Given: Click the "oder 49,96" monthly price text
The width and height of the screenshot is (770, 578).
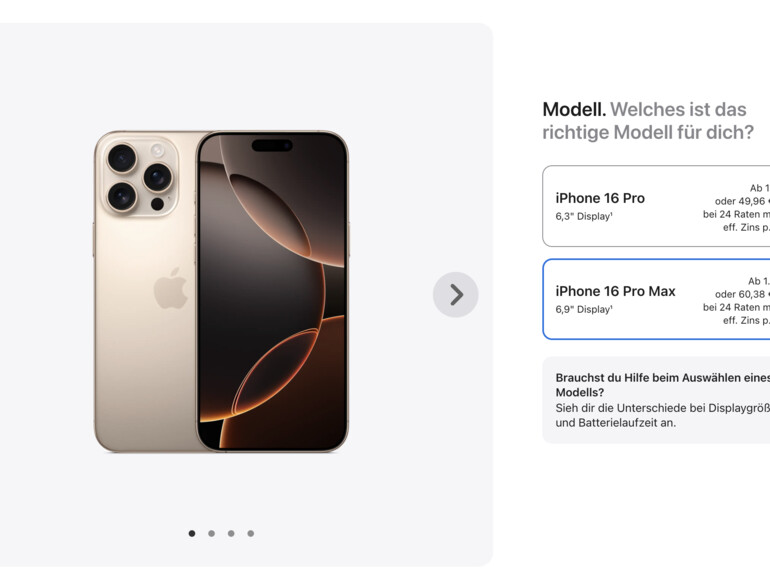Looking at the screenshot, I should coord(742,201).
